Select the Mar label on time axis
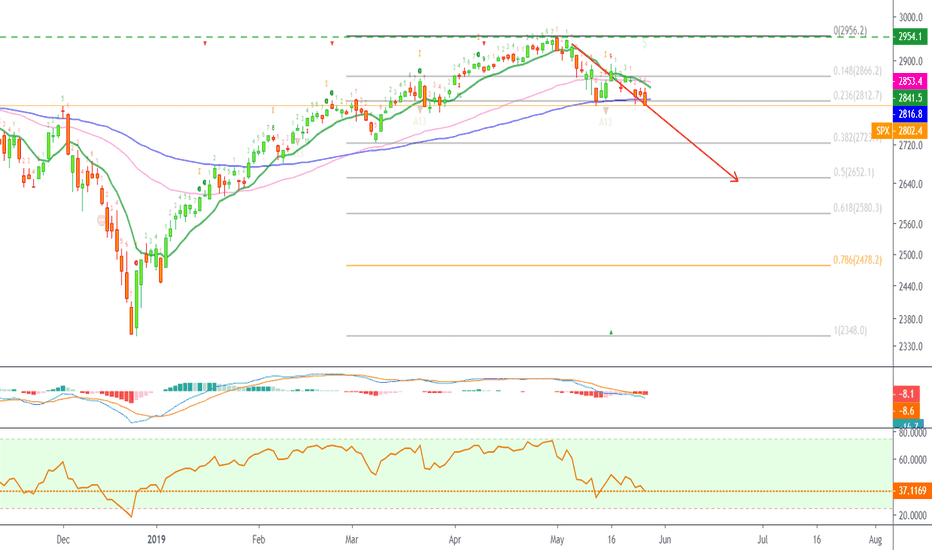 (352, 539)
